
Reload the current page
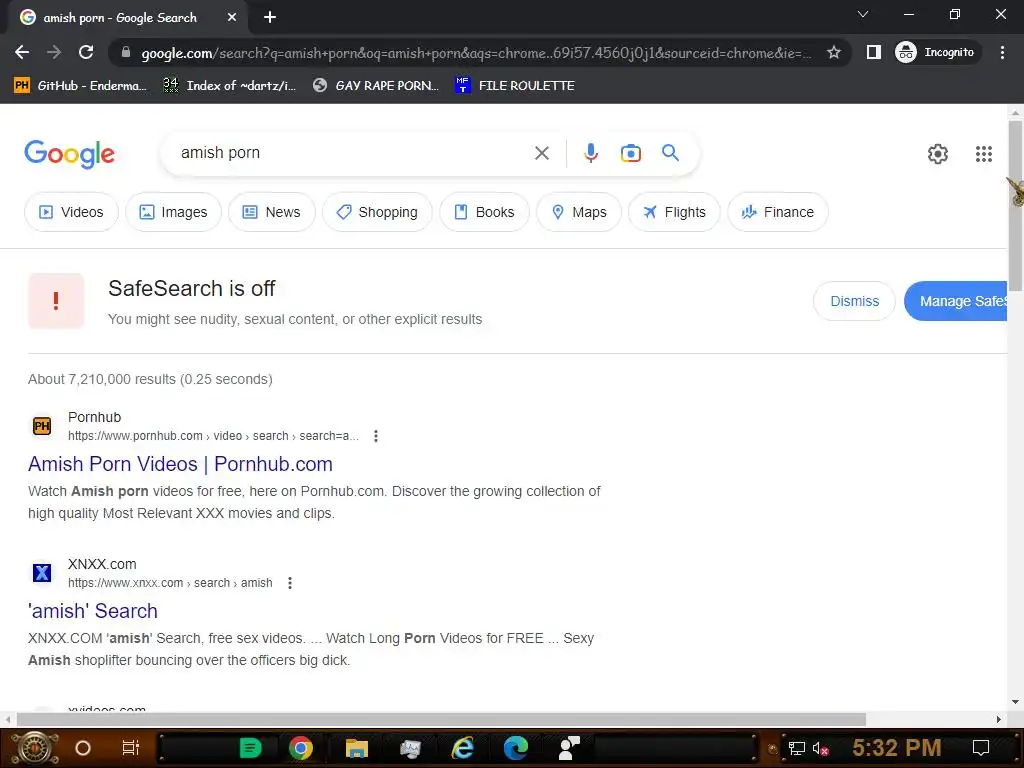click(x=86, y=52)
